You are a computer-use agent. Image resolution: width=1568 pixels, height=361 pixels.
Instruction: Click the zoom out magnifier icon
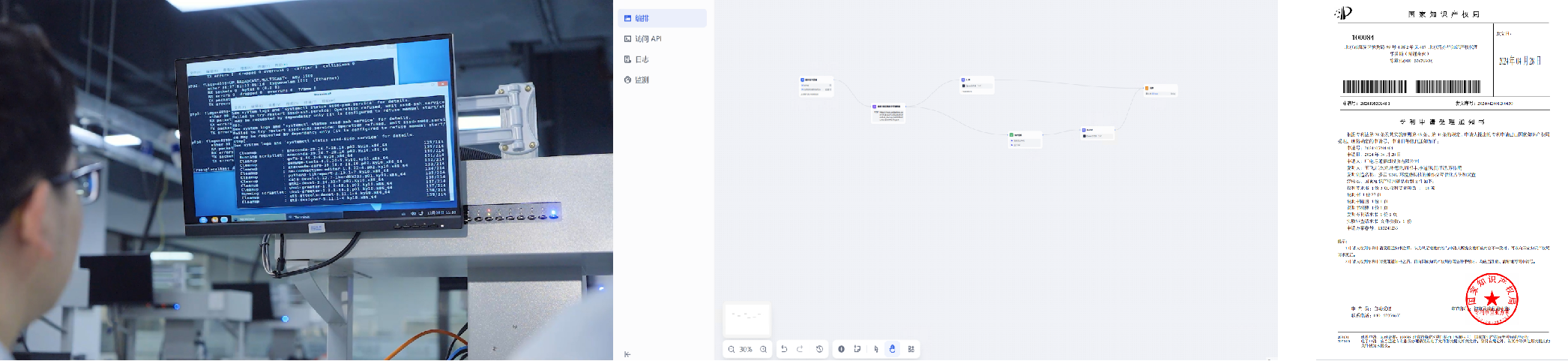(x=732, y=349)
